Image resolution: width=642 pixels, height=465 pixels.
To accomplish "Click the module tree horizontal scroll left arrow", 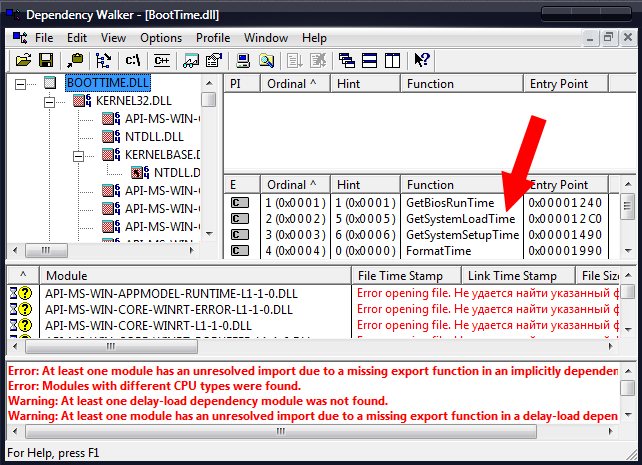I will [15, 250].
